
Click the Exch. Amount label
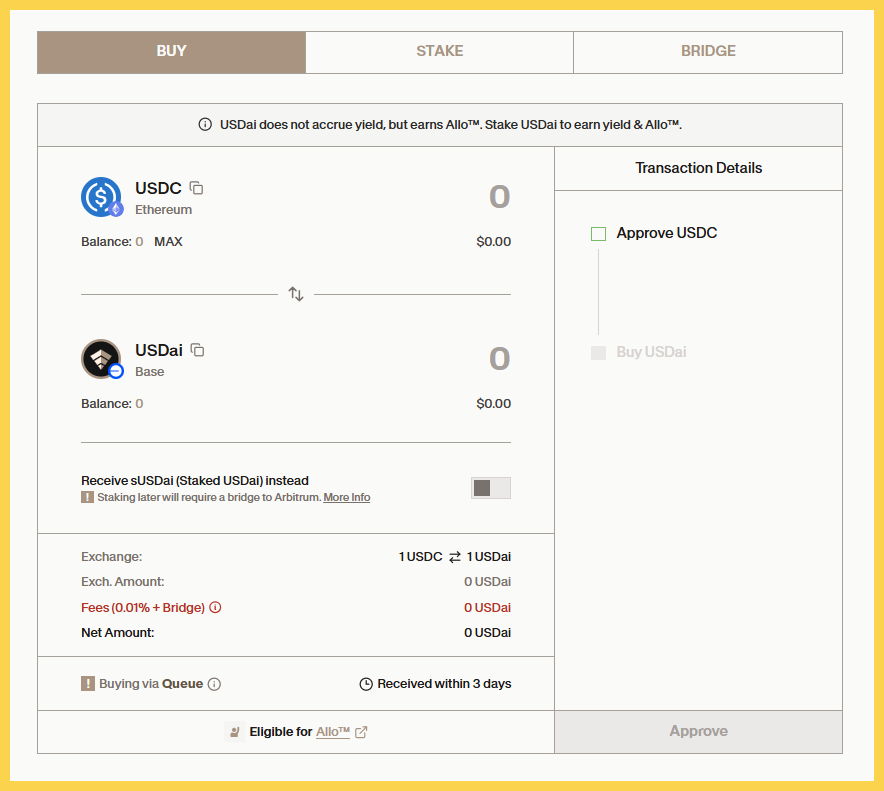tap(123, 581)
